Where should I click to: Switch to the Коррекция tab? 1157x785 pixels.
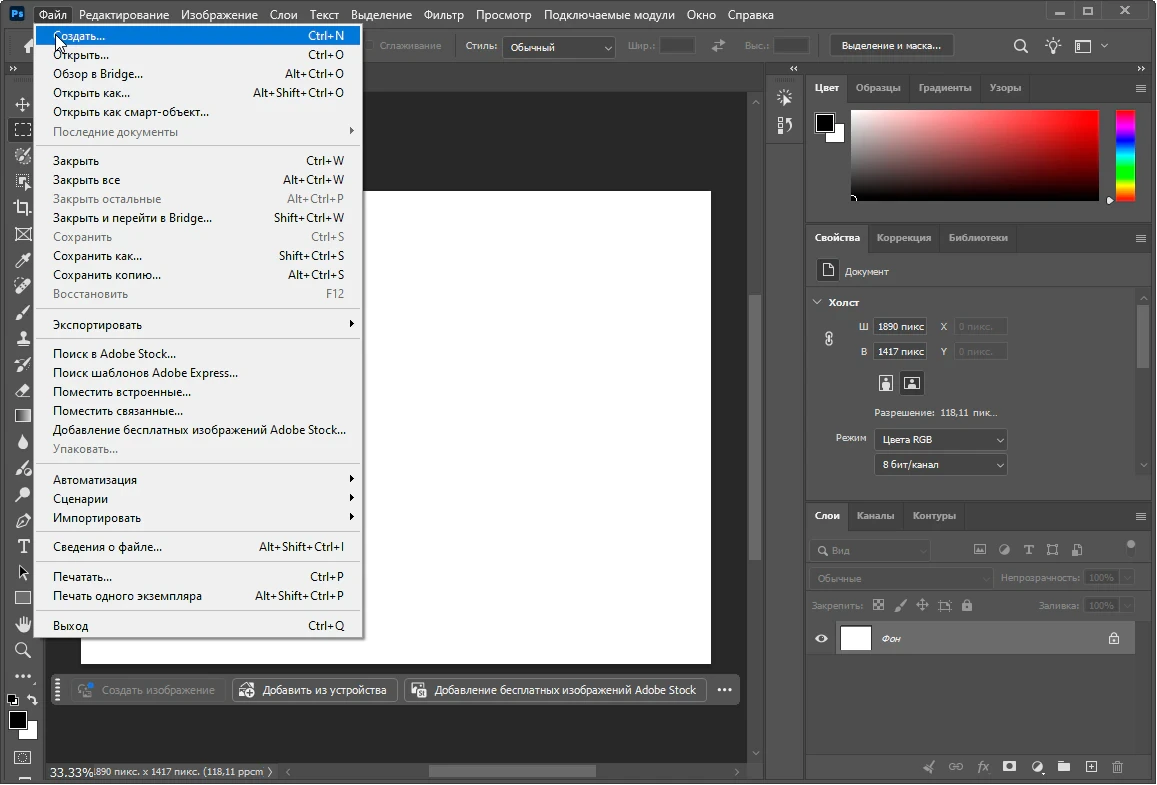[904, 238]
